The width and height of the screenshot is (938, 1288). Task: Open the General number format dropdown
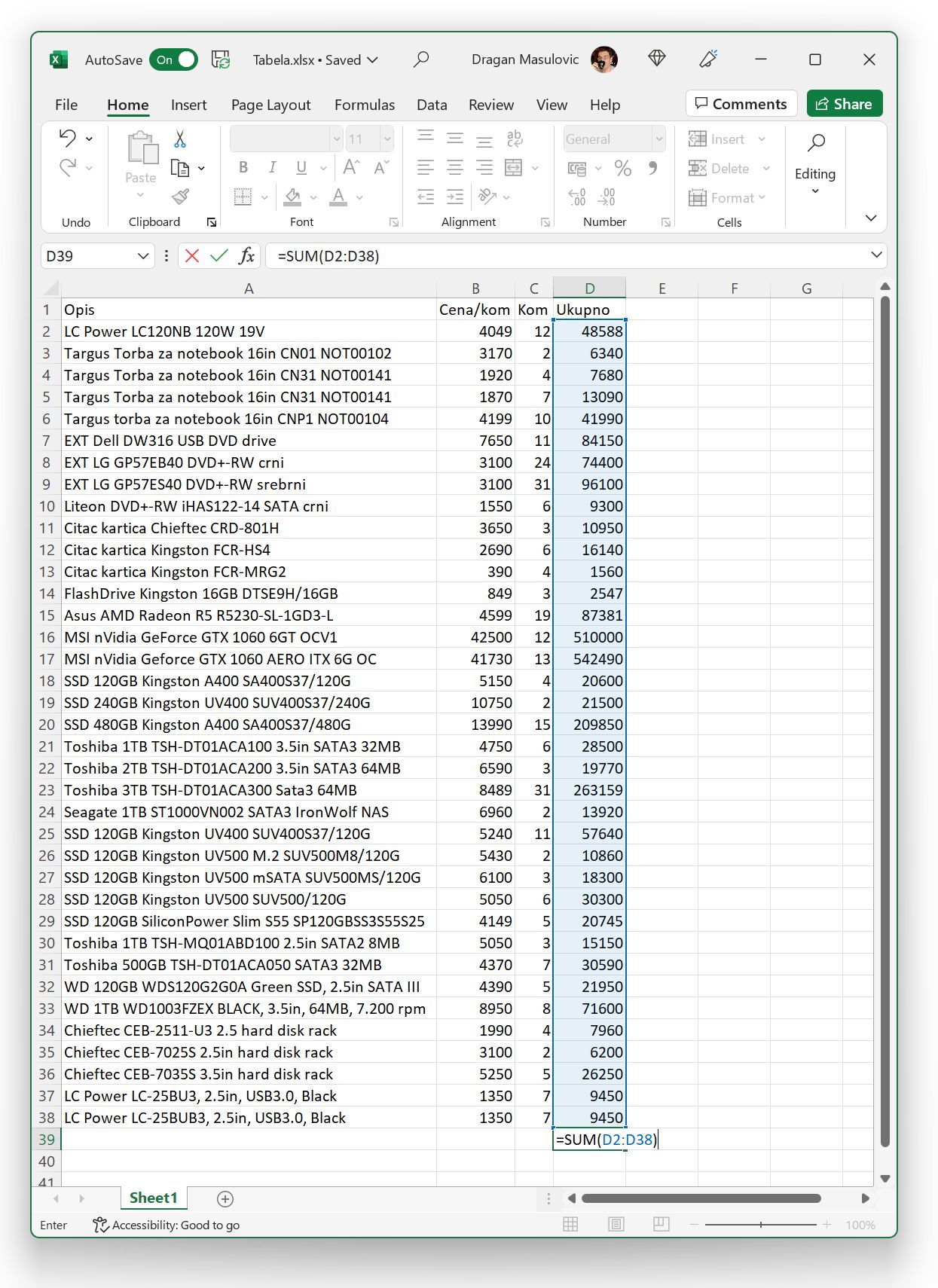(658, 139)
